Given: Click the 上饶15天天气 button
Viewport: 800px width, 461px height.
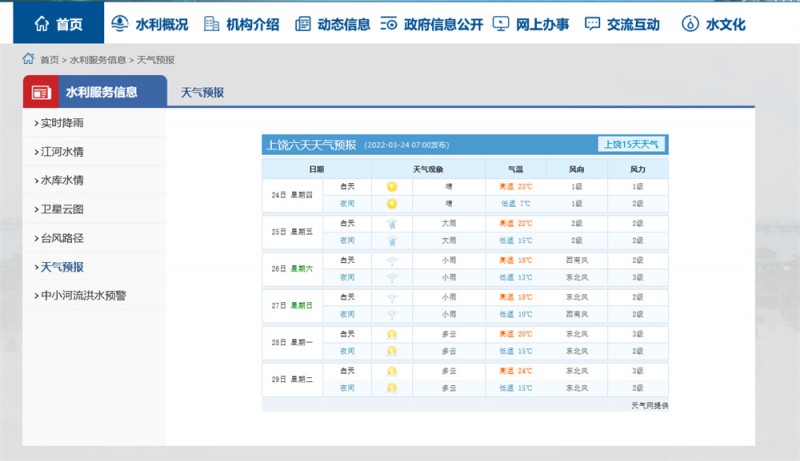Looking at the screenshot, I should (631, 144).
